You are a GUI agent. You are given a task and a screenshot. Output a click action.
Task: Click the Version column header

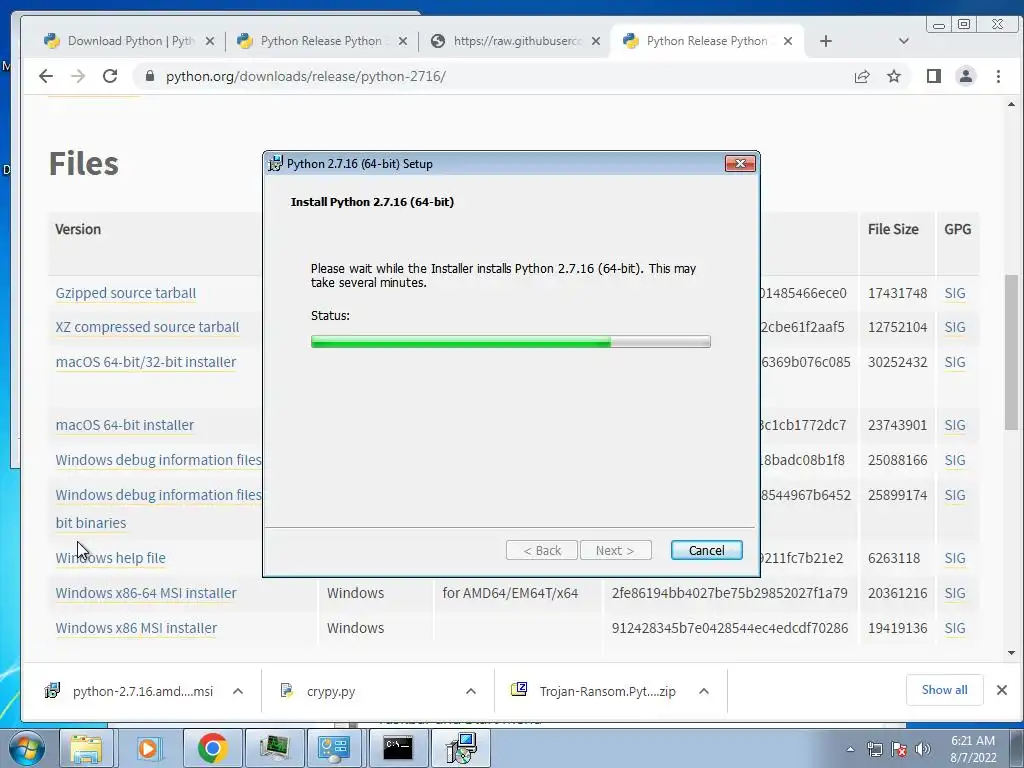pyautogui.click(x=78, y=229)
